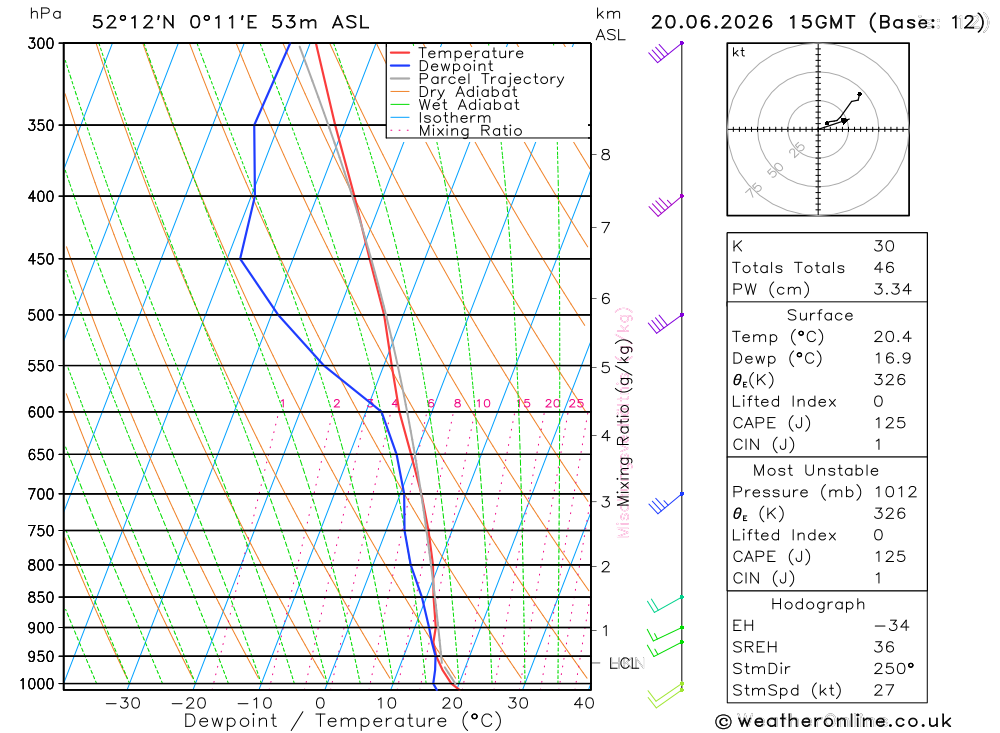1000x733 pixels.
Task: Click the wind barb at 300 hPa
Action: pyautogui.click(x=666, y=52)
